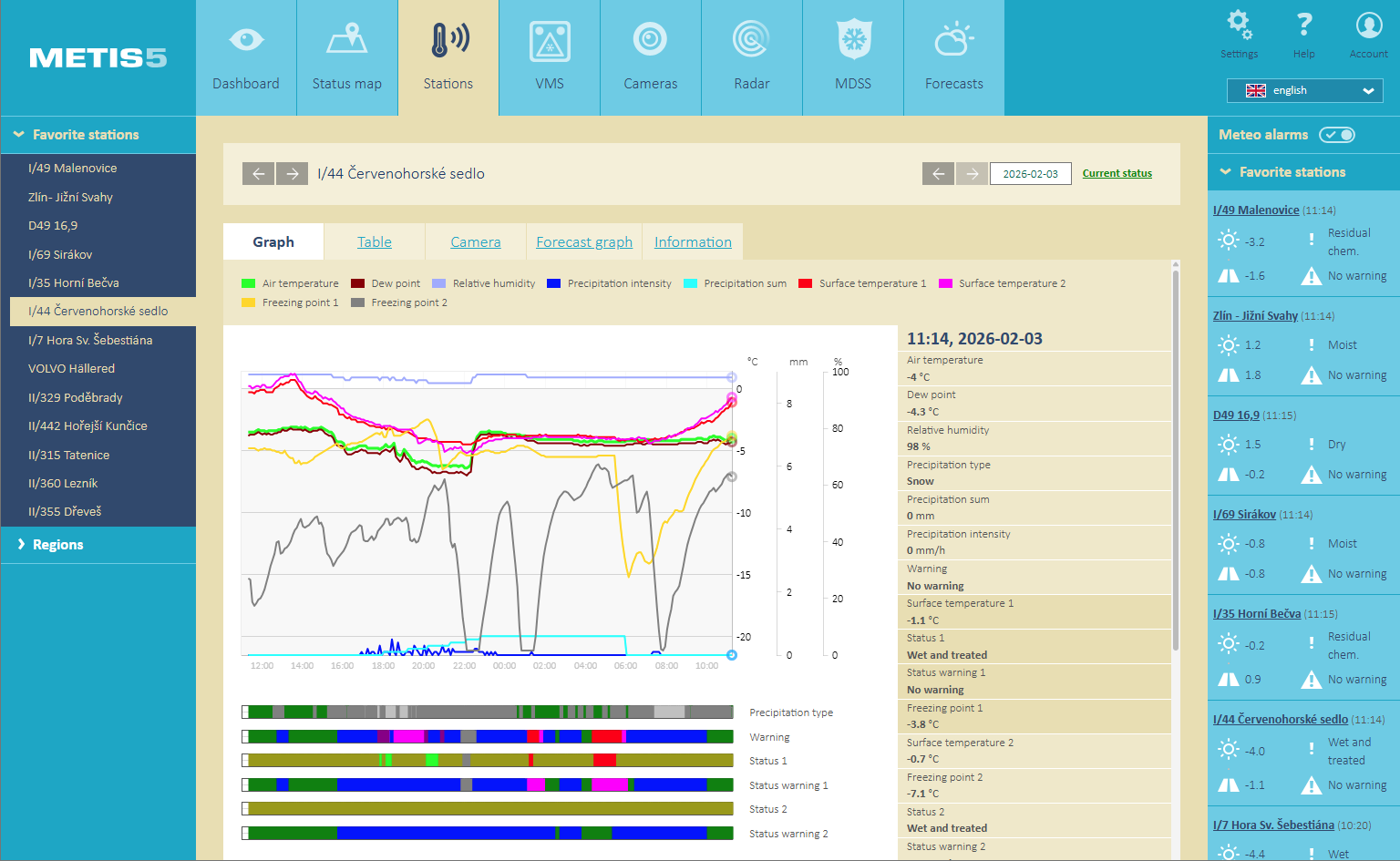The height and width of the screenshot is (861, 1400).
Task: Open the MDSS snowflake shield icon
Action: click(x=853, y=41)
